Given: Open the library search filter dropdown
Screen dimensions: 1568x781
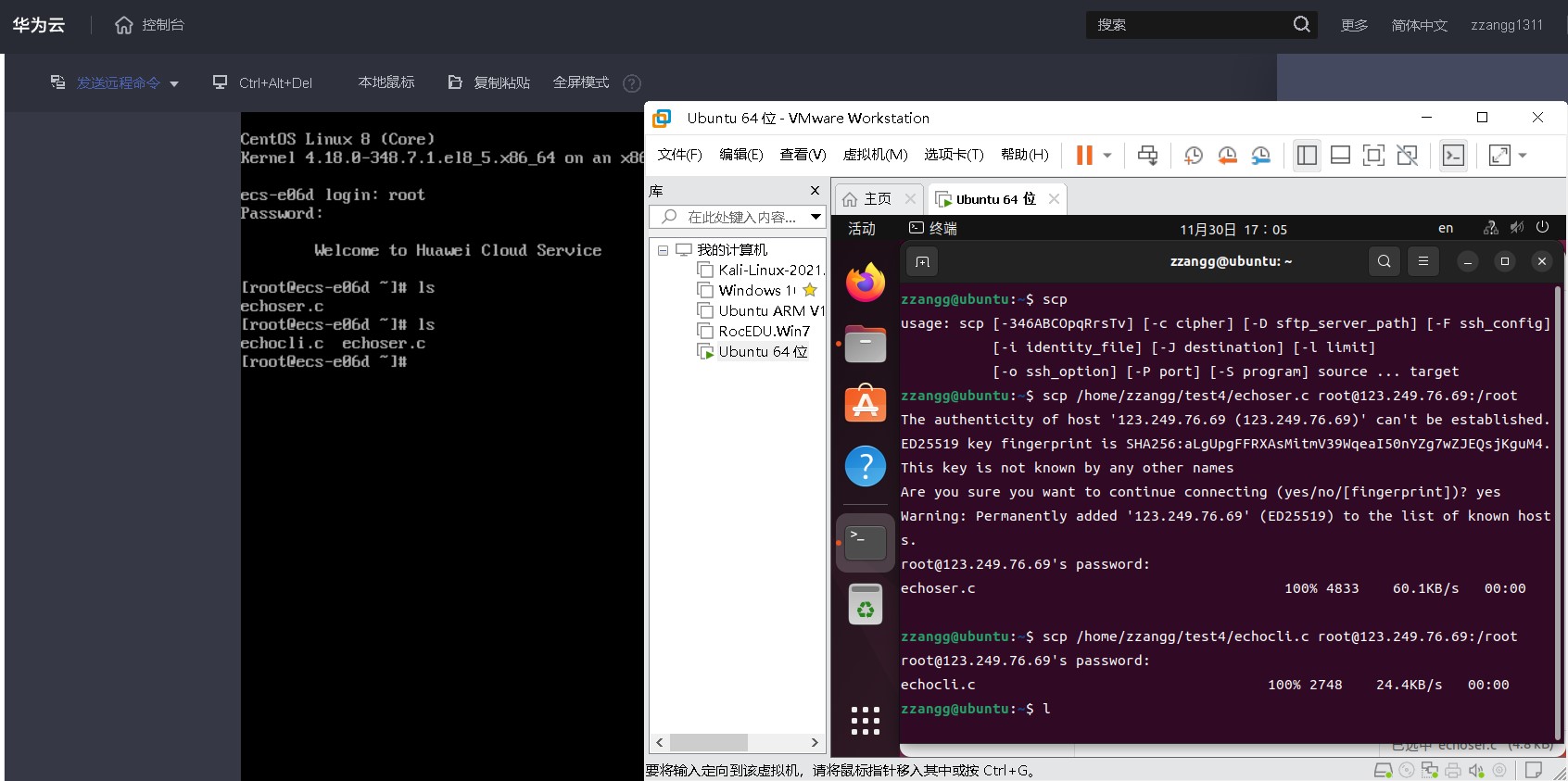Looking at the screenshot, I should pos(816,217).
